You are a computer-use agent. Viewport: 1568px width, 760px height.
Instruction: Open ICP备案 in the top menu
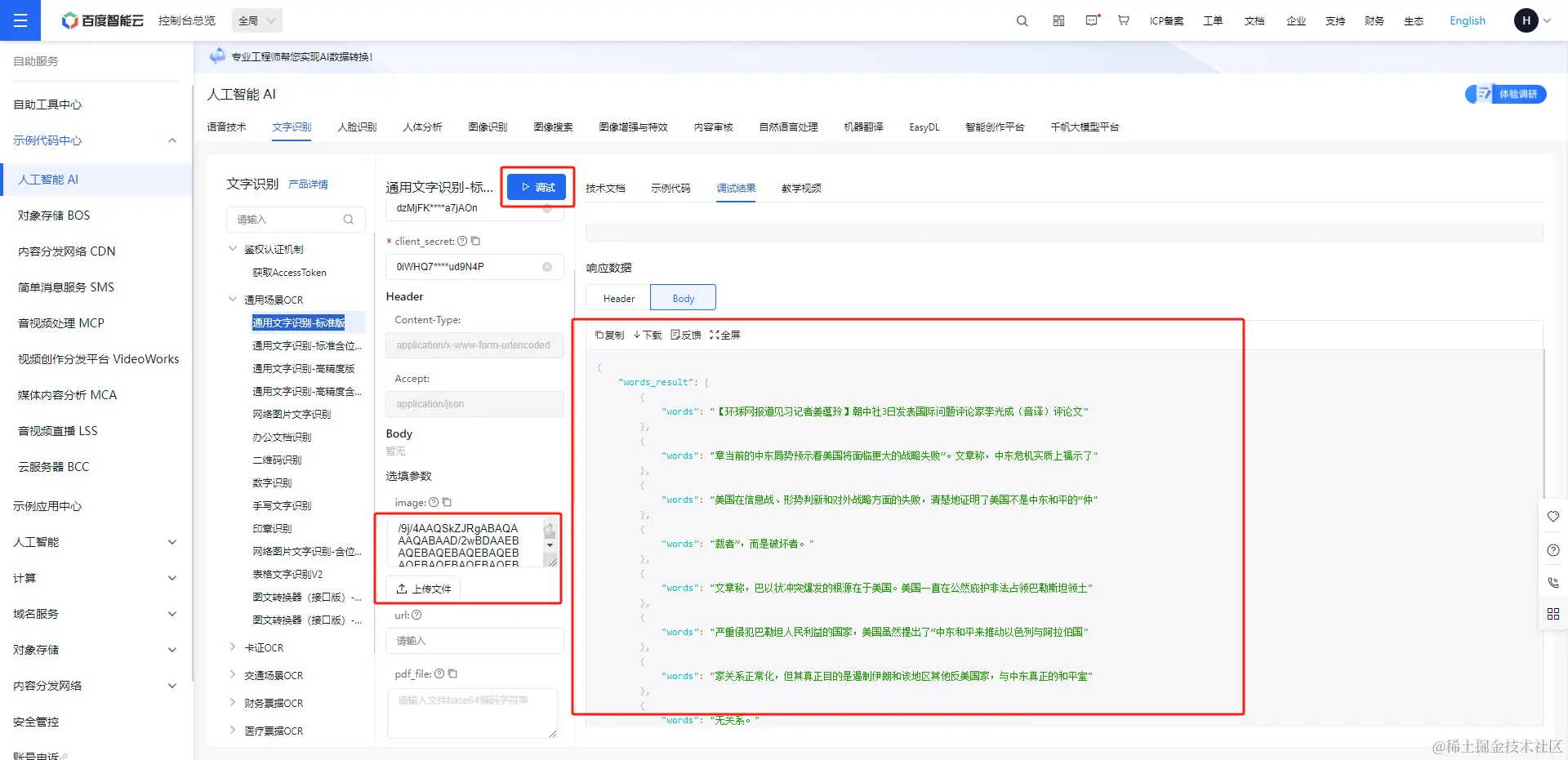[x=1166, y=21]
